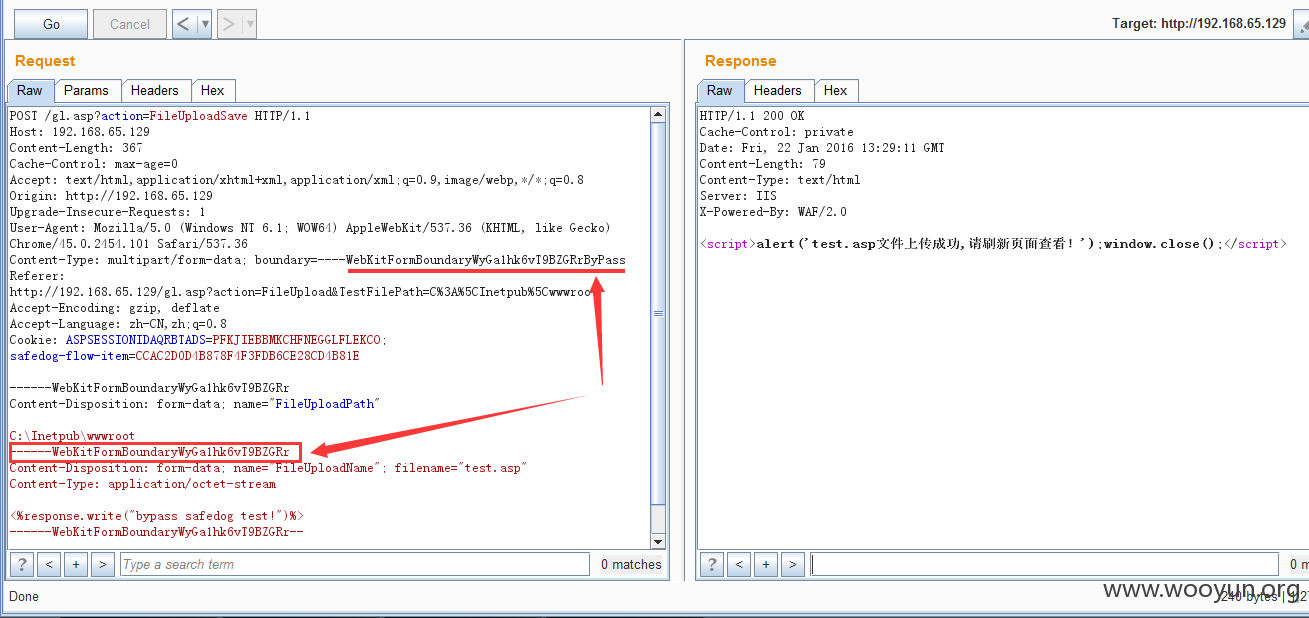Click the User-Agent header line
Image resolution: width=1309 pixels, height=618 pixels.
pos(310,228)
